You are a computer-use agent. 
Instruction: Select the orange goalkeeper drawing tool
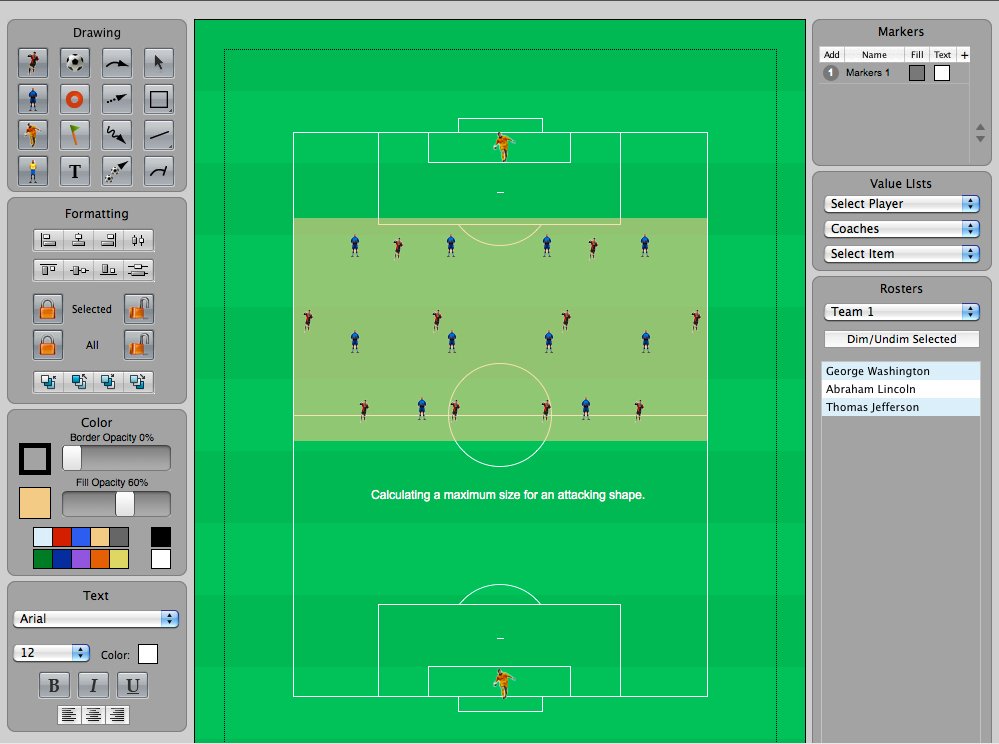pos(33,135)
